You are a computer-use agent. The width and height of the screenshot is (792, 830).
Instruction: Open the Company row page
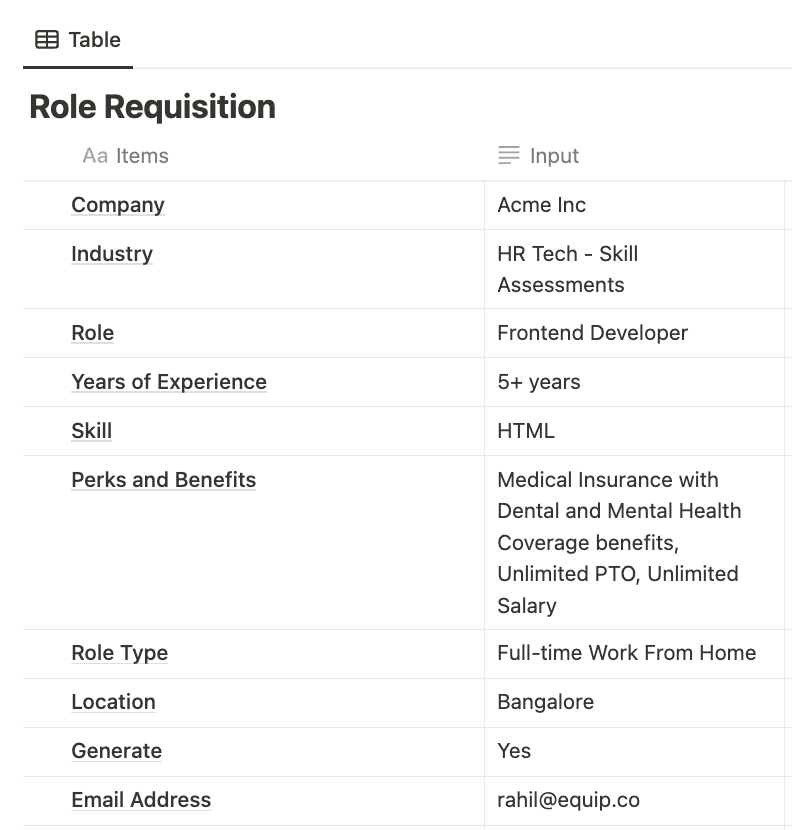118,205
